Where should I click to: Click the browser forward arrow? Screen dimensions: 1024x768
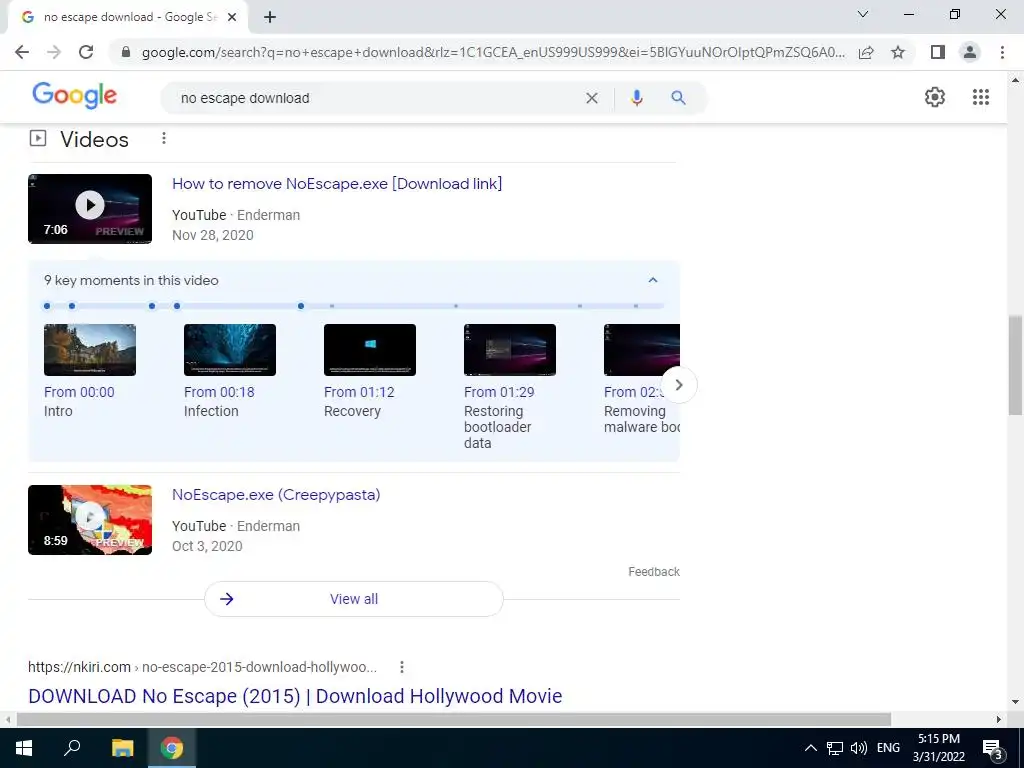pos(54,52)
